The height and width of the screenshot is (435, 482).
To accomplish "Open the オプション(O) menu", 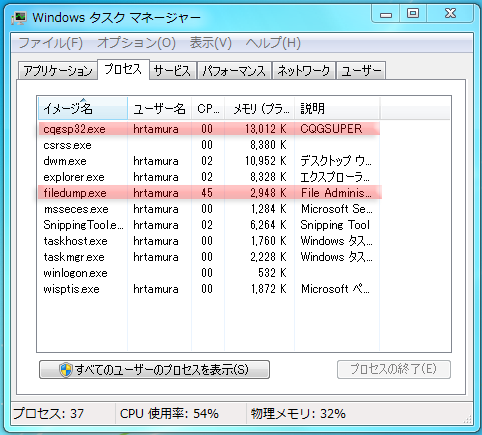I will click(136, 43).
